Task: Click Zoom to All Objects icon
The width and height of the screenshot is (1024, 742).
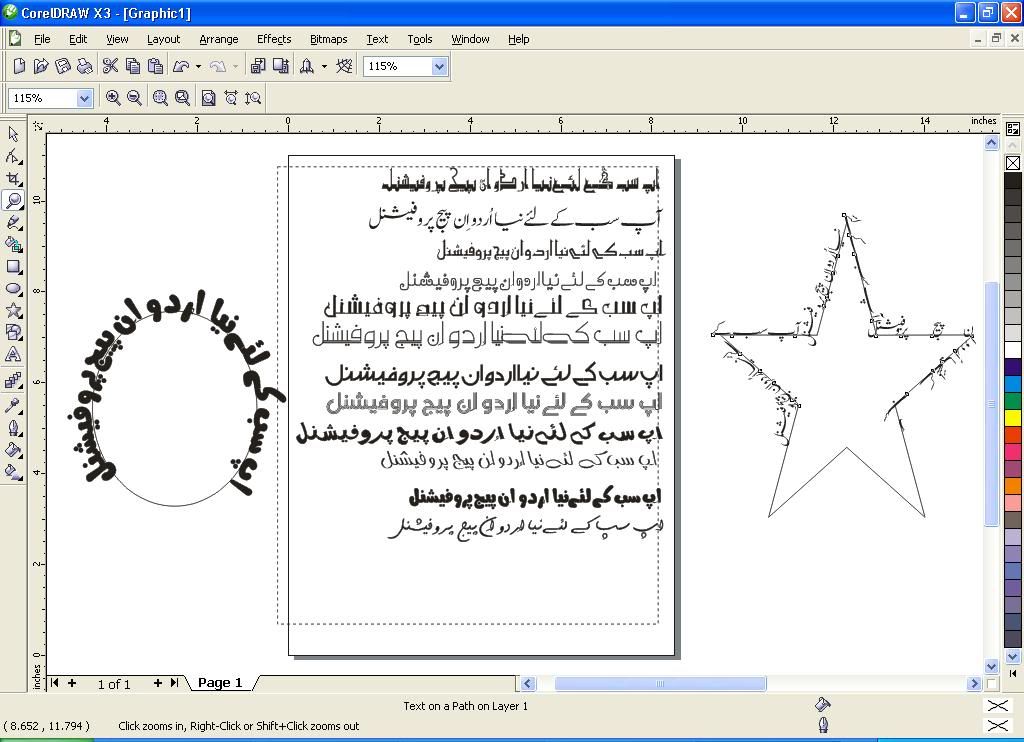Action: click(182, 98)
